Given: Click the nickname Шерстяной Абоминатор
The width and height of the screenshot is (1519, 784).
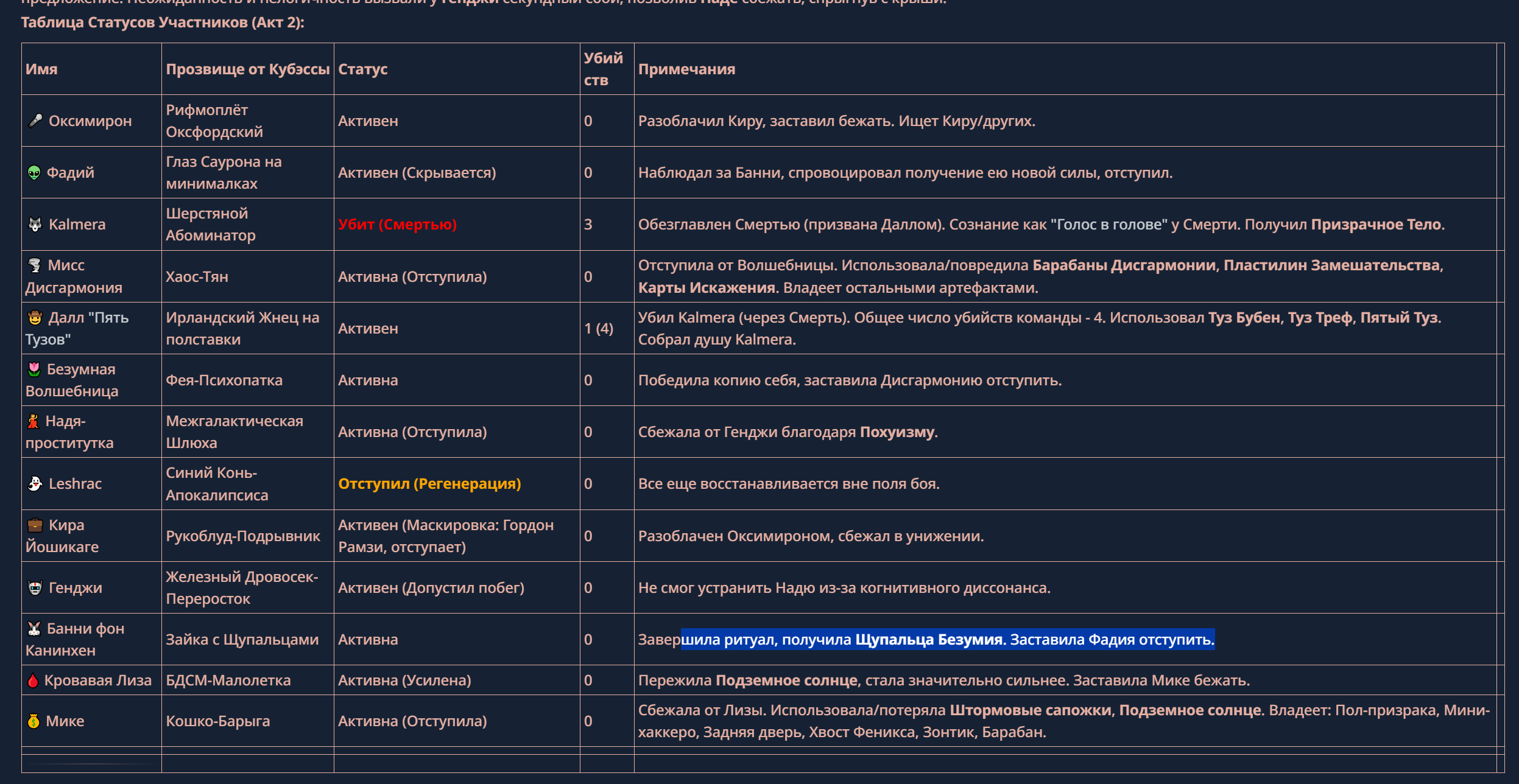Looking at the screenshot, I should tap(211, 224).
